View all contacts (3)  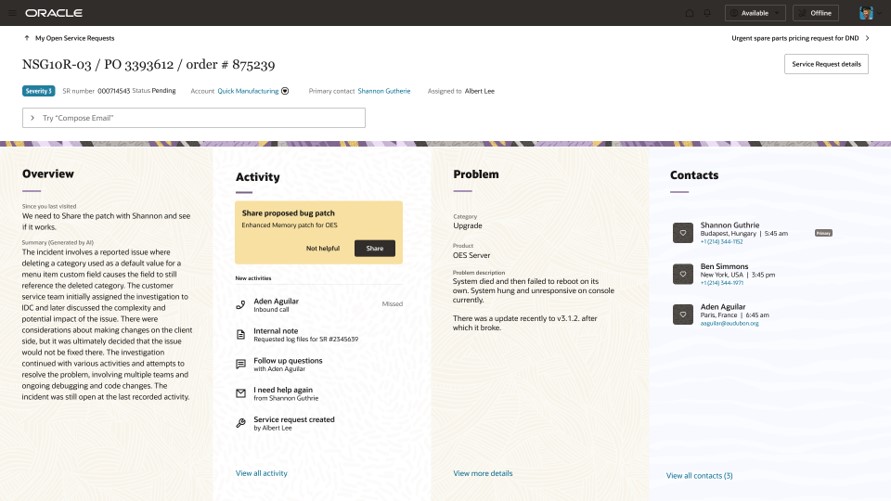(699, 475)
